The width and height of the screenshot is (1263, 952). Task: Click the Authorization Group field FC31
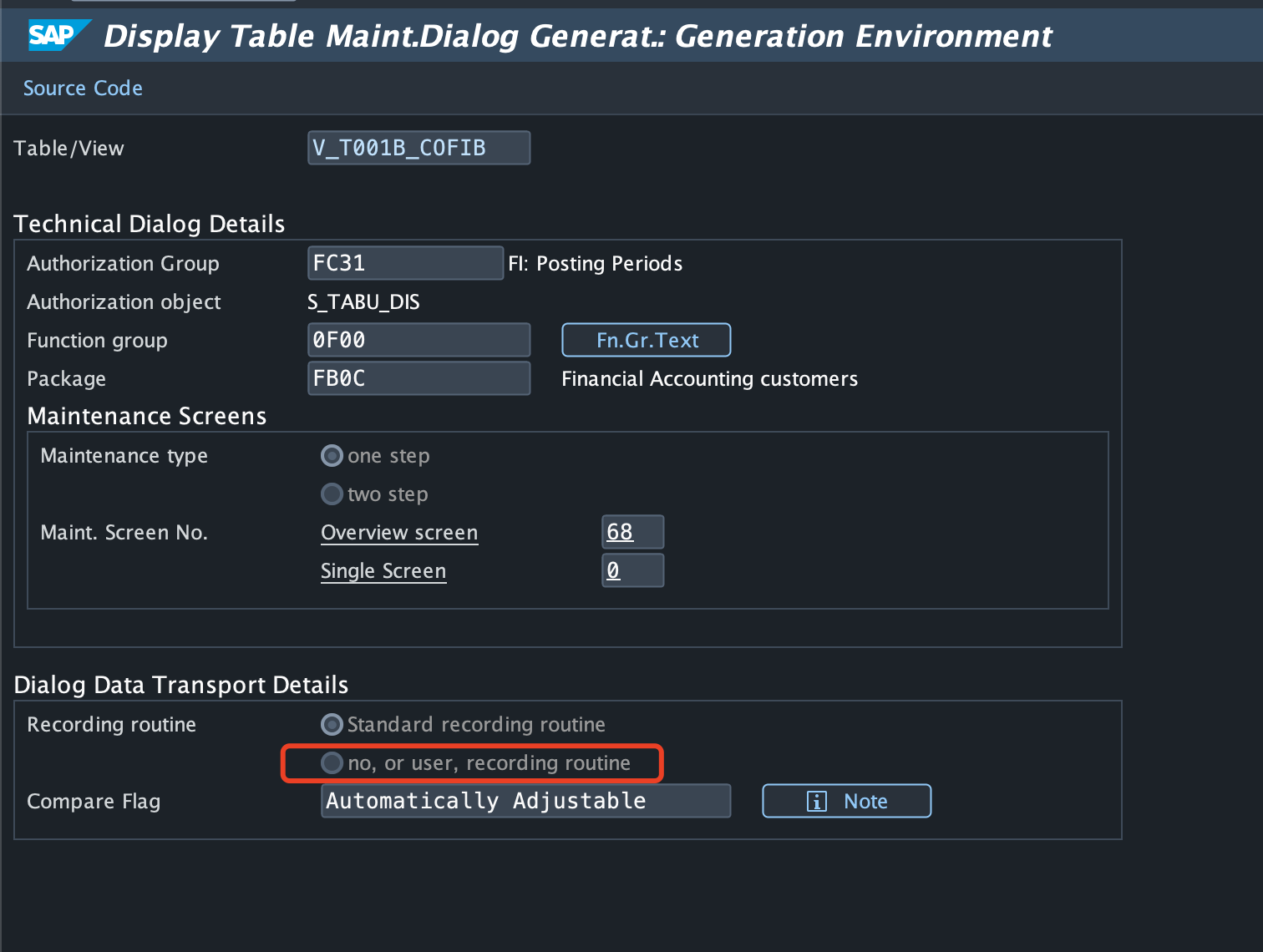pyautogui.click(x=405, y=263)
